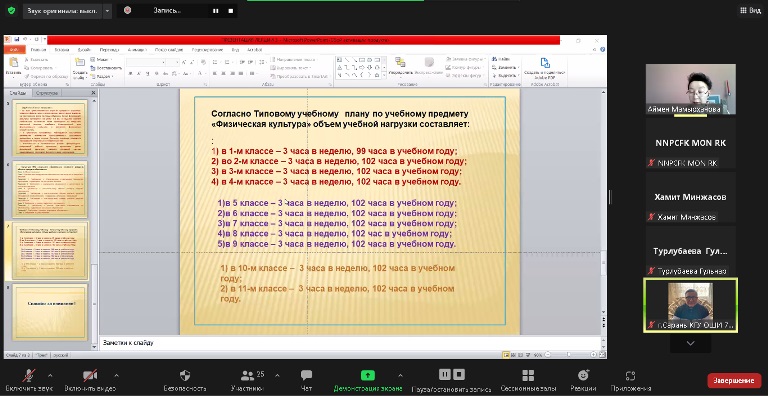This screenshot has height=396, width=768.
Task: Switch to the Рецензирование ribbon tab
Action: click(x=208, y=50)
